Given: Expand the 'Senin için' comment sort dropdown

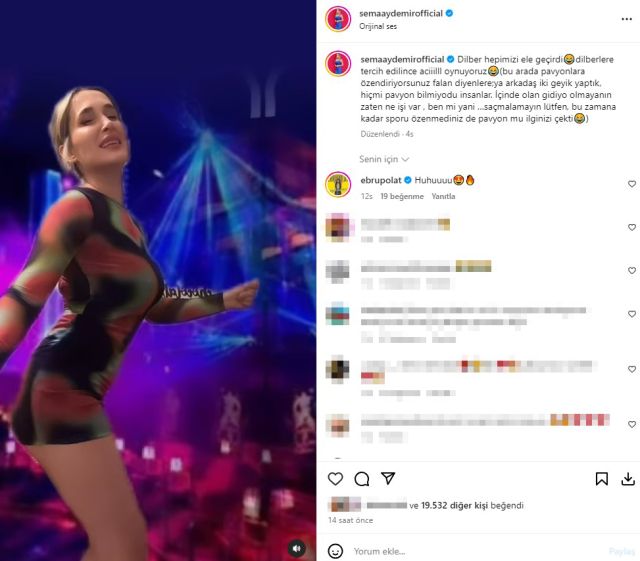Looking at the screenshot, I should click(x=384, y=159).
